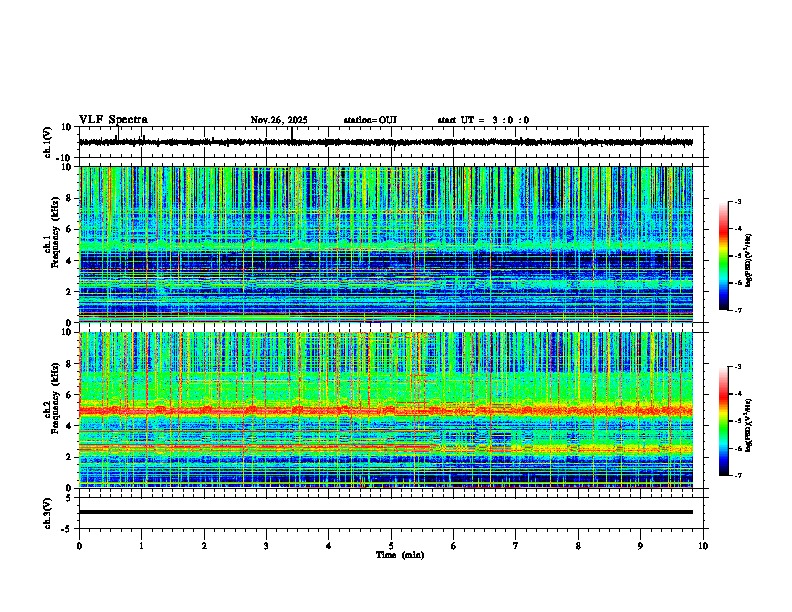Click the ch.1 voltage waveform trace
The width and height of the screenshot is (792, 612).
[x=385, y=142]
